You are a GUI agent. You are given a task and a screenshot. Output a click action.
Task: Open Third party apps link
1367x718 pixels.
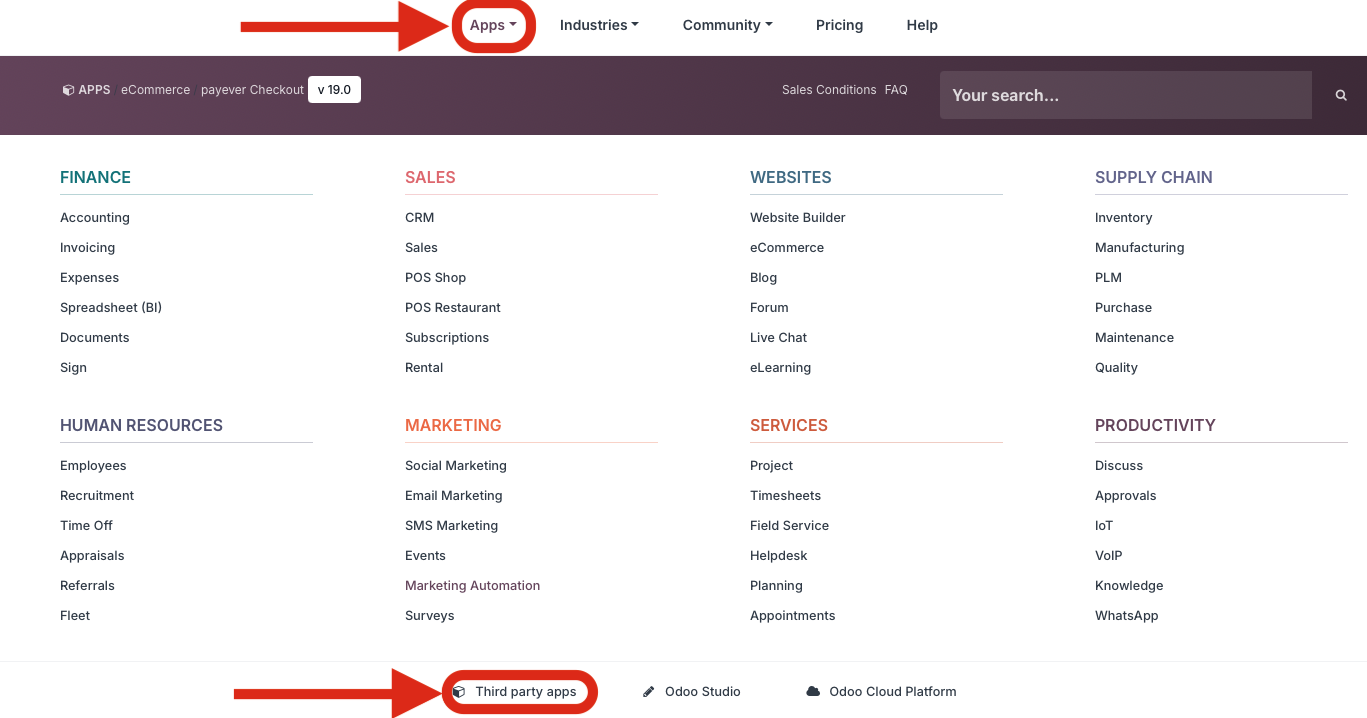coord(526,691)
